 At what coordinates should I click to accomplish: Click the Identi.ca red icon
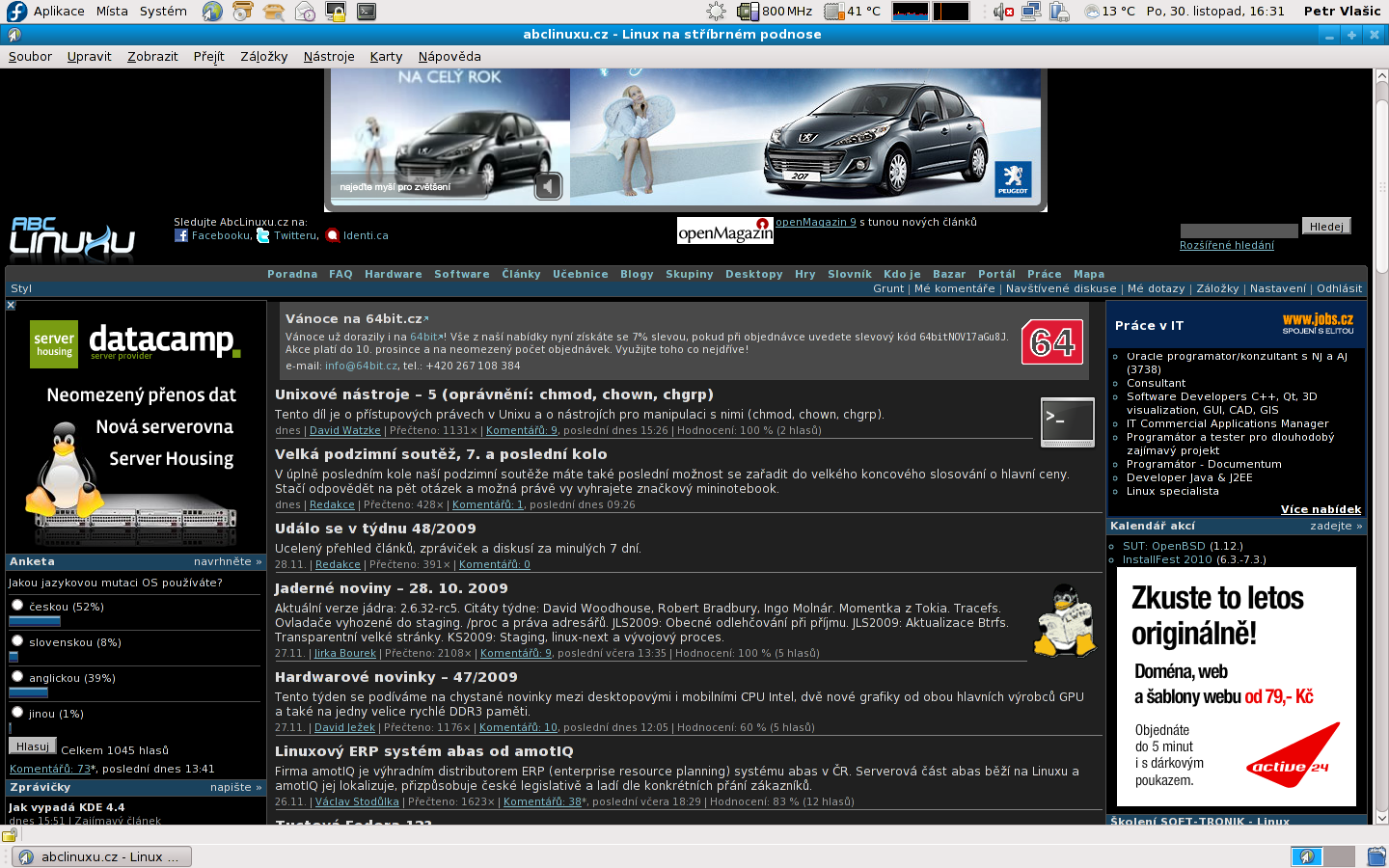333,235
